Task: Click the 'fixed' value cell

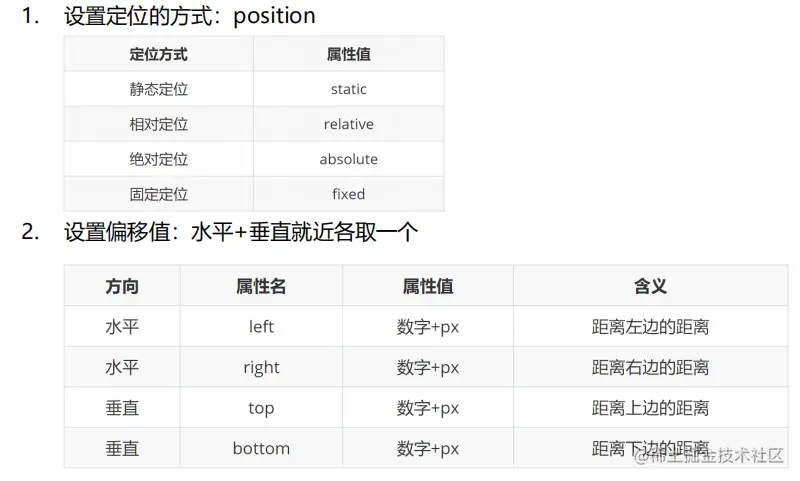Action: 348,194
